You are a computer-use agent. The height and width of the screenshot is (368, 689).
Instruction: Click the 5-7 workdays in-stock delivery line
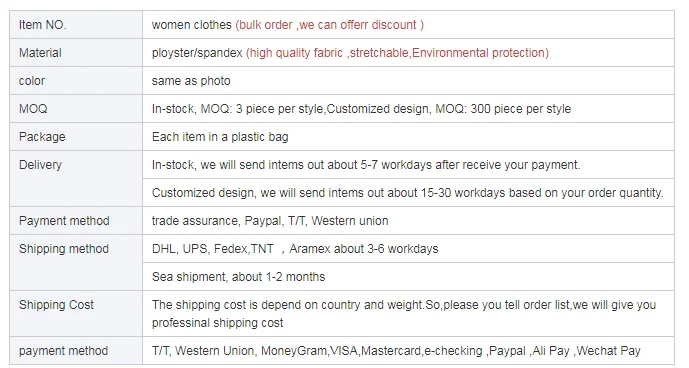click(366, 165)
